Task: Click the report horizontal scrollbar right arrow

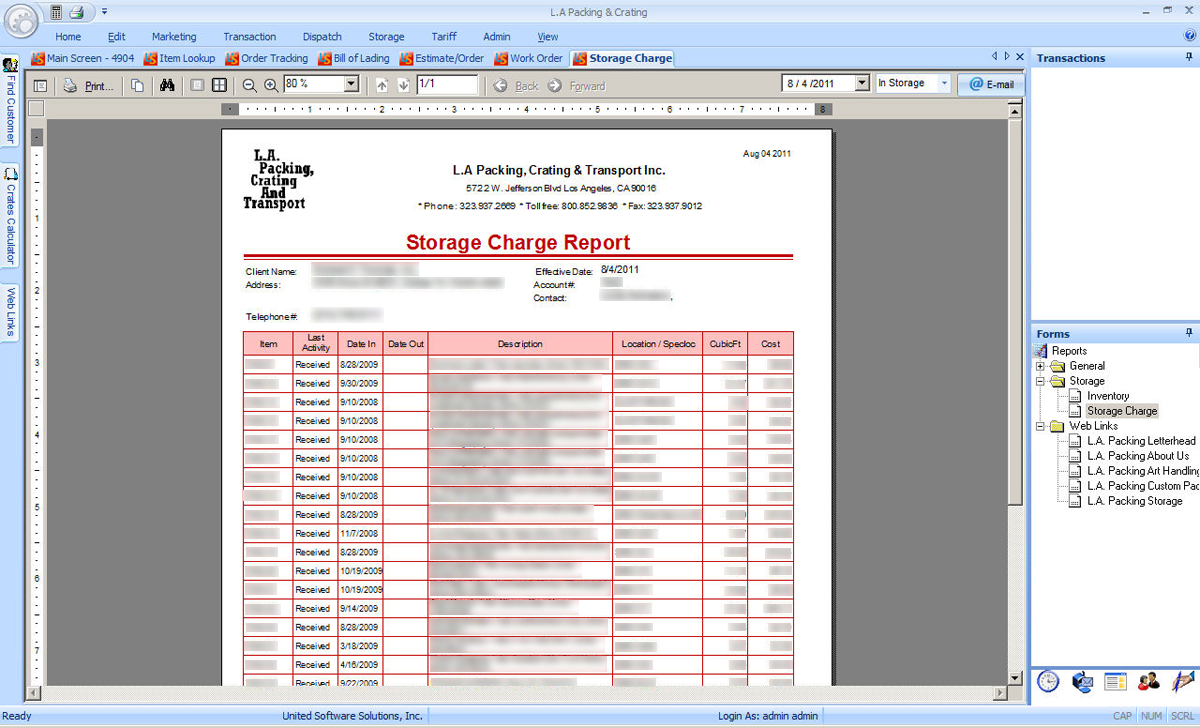Action: (1000, 693)
